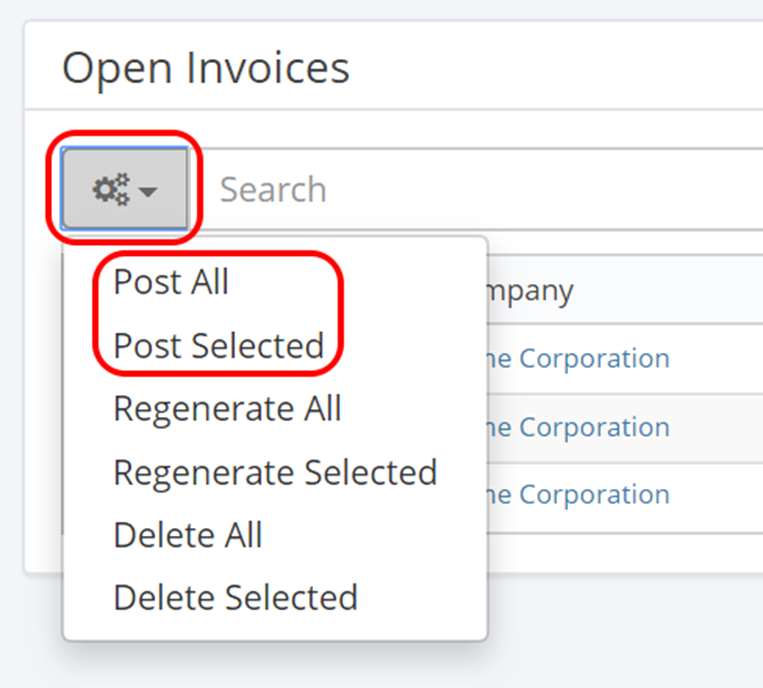
Task: Click the Open Invoices panel heading
Action: click(206, 68)
